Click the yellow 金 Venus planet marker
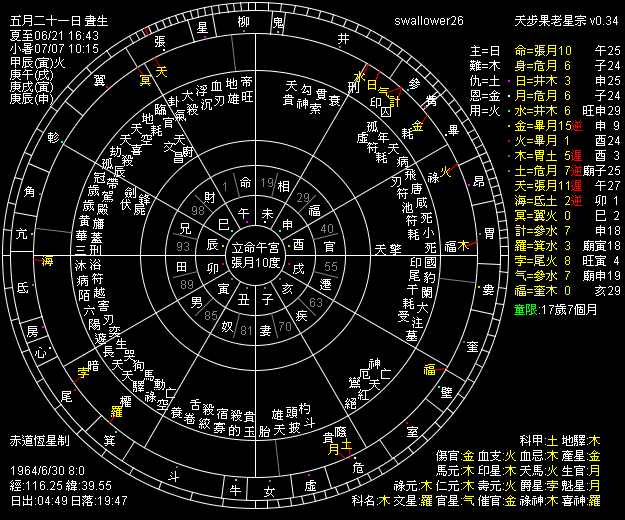The width and height of the screenshot is (625, 520). tap(418, 127)
